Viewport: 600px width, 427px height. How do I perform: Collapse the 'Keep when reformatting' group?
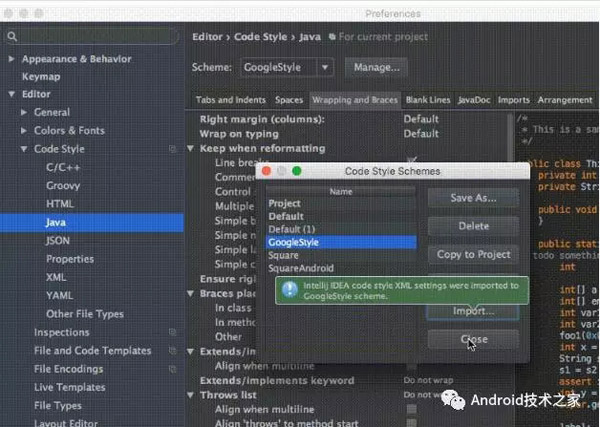click(x=191, y=148)
